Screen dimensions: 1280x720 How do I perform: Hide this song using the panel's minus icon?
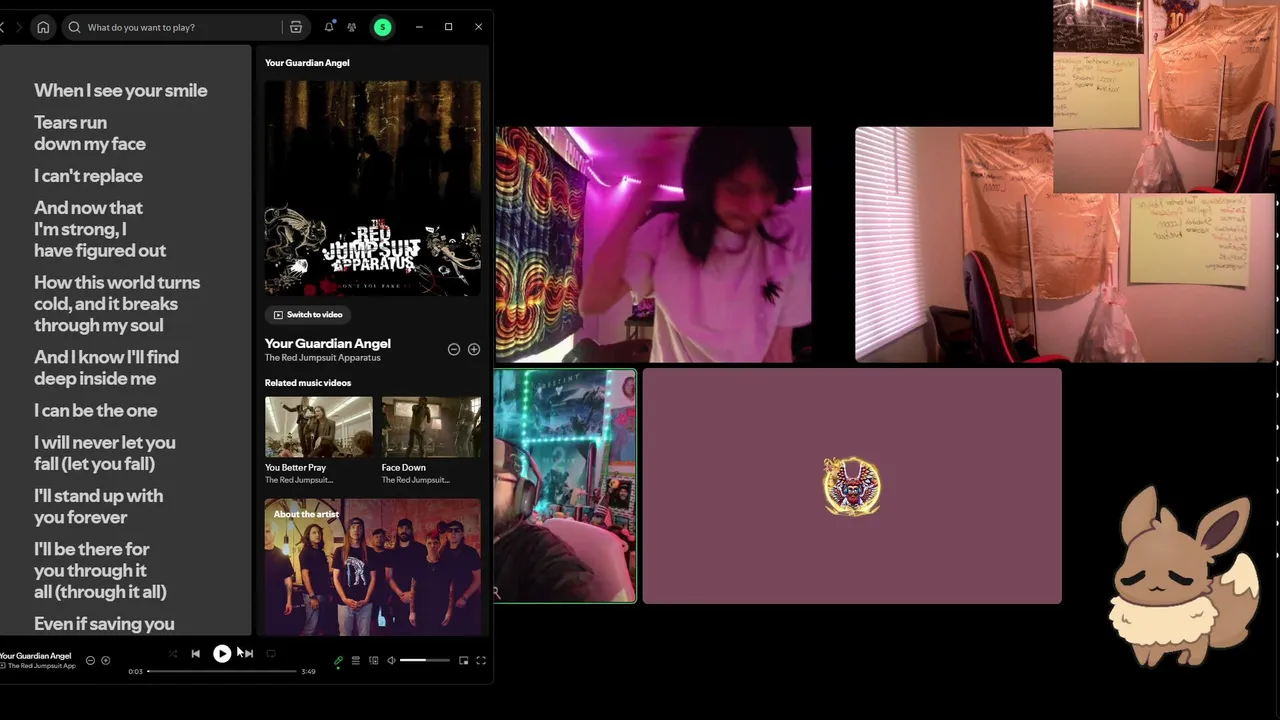click(x=454, y=349)
